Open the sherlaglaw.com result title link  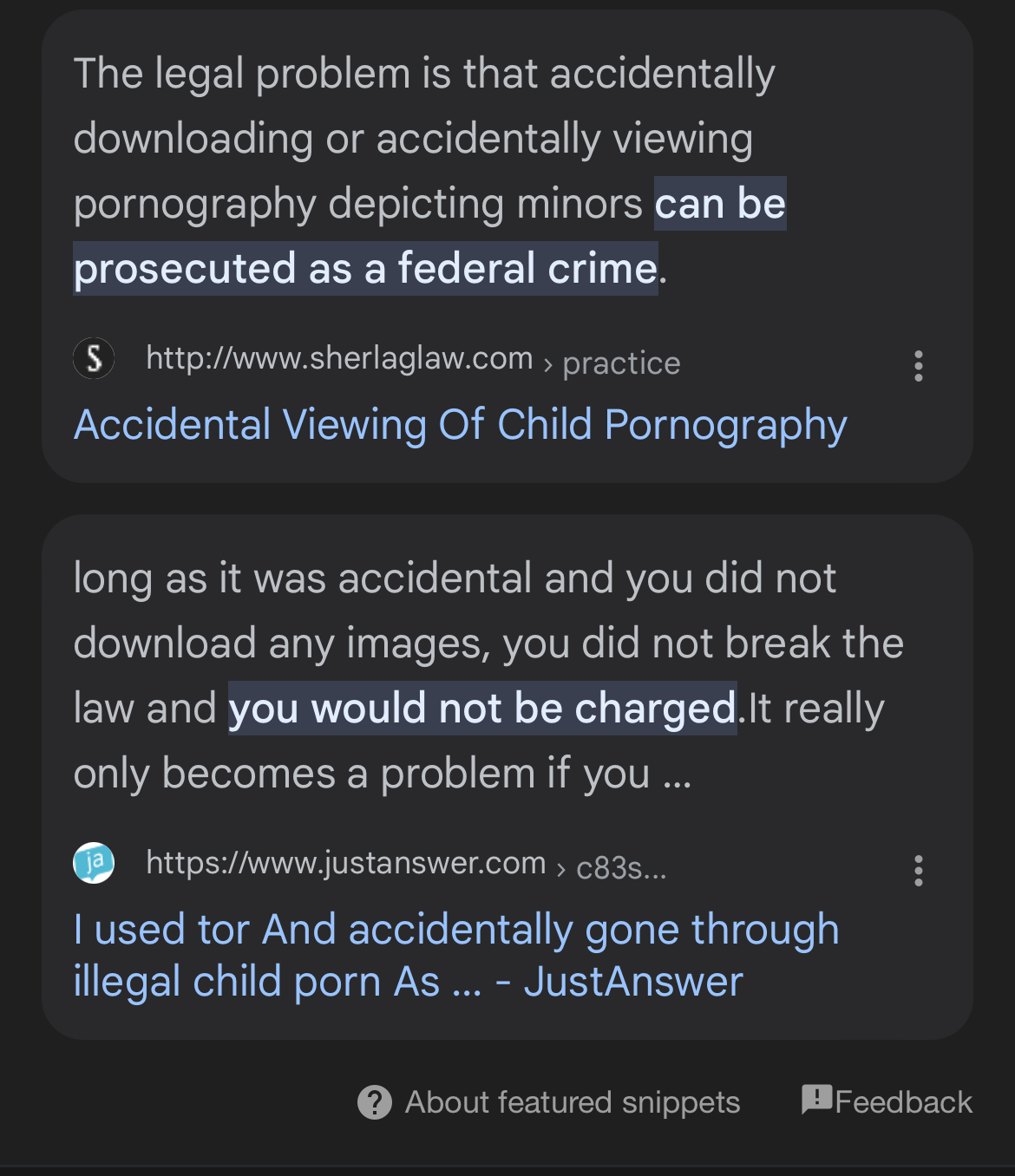tap(460, 425)
